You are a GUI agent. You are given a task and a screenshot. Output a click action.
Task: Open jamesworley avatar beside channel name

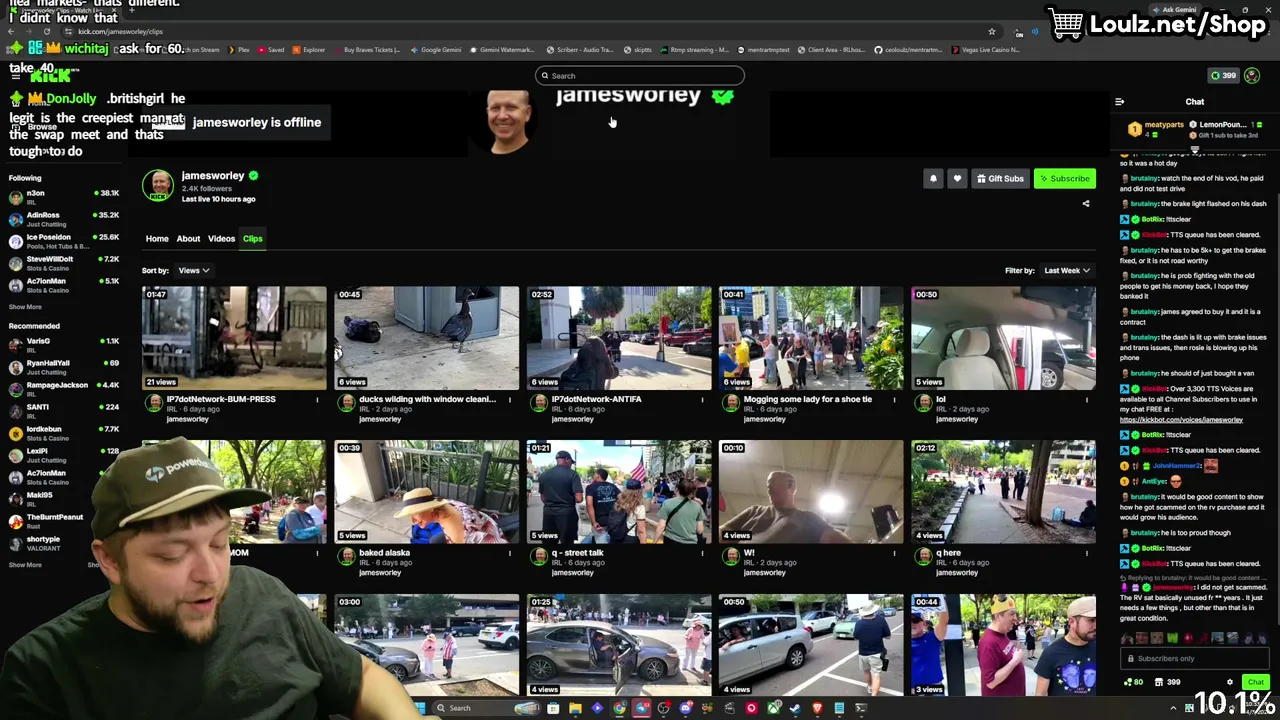pyautogui.click(x=158, y=185)
